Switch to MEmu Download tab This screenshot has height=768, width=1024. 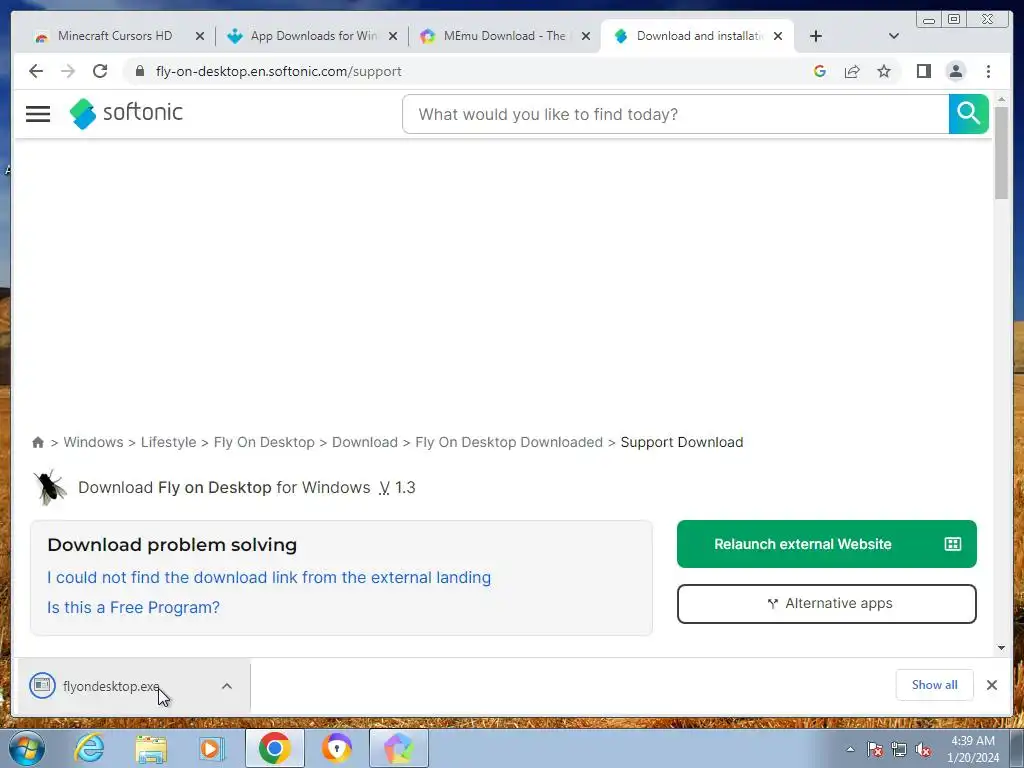(x=504, y=36)
